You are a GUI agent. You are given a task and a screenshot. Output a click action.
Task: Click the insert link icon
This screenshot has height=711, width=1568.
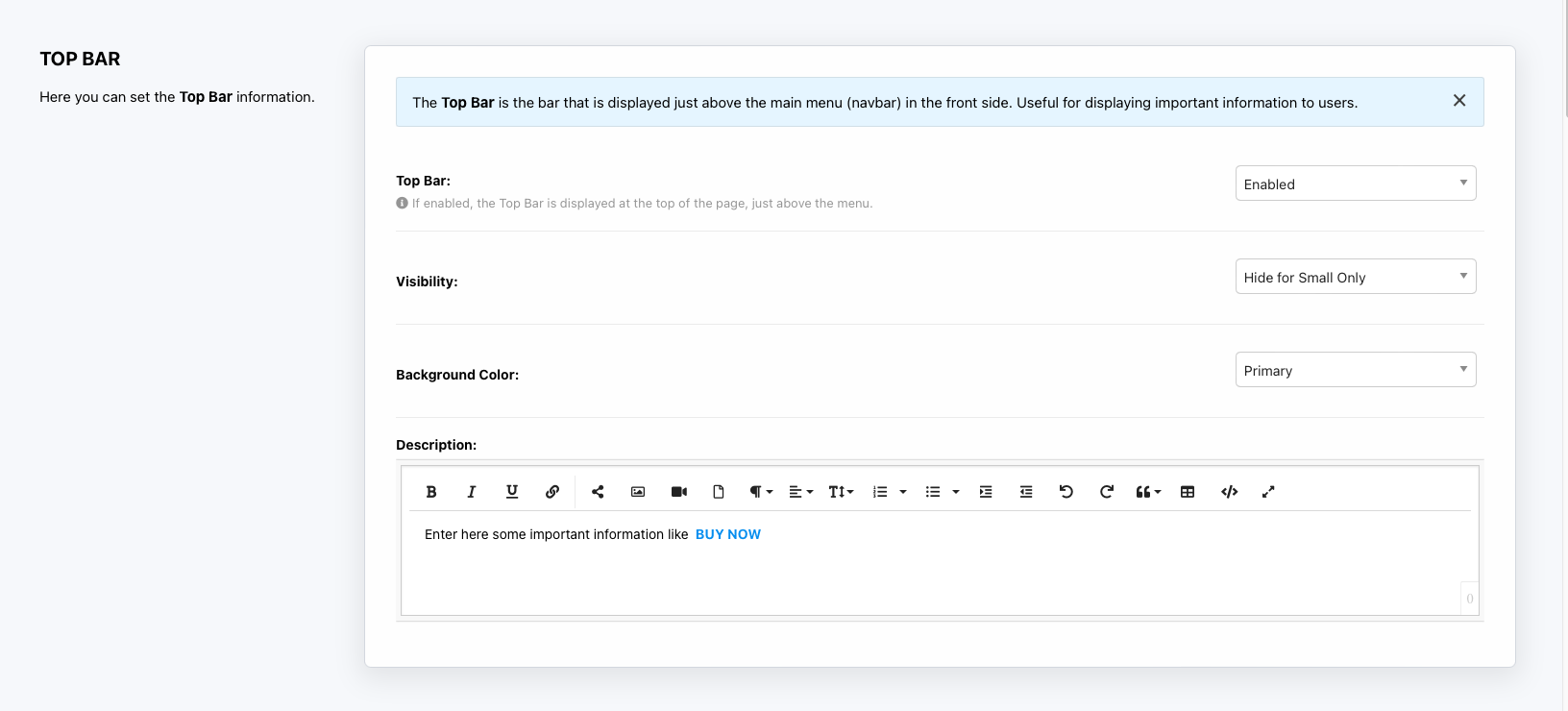[x=552, y=492]
